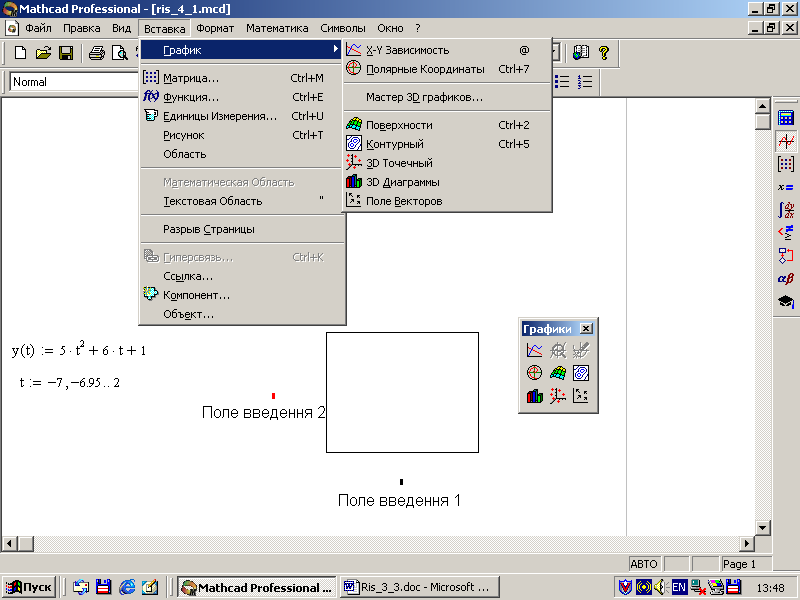The image size is (800, 600).
Task: Select Компонент... in the Вставка menu
Action: tap(242, 295)
